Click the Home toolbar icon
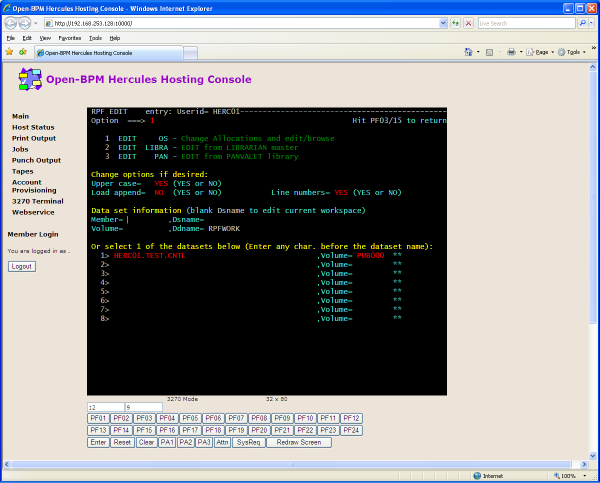Image resolution: width=600 pixels, height=483 pixels. (x=468, y=52)
